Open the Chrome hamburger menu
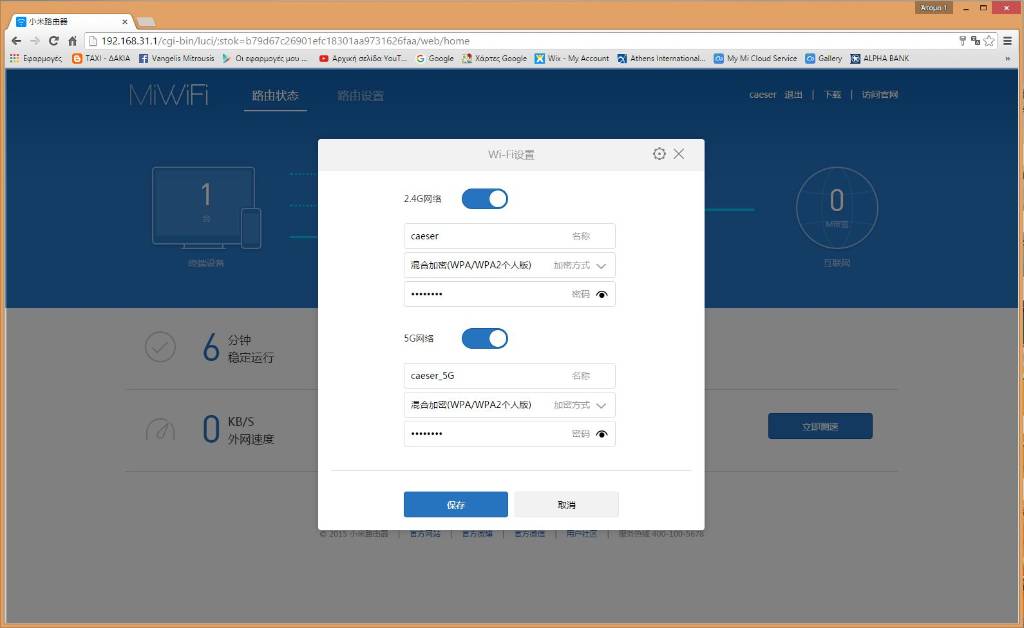The height and width of the screenshot is (628, 1024). click(x=1007, y=41)
